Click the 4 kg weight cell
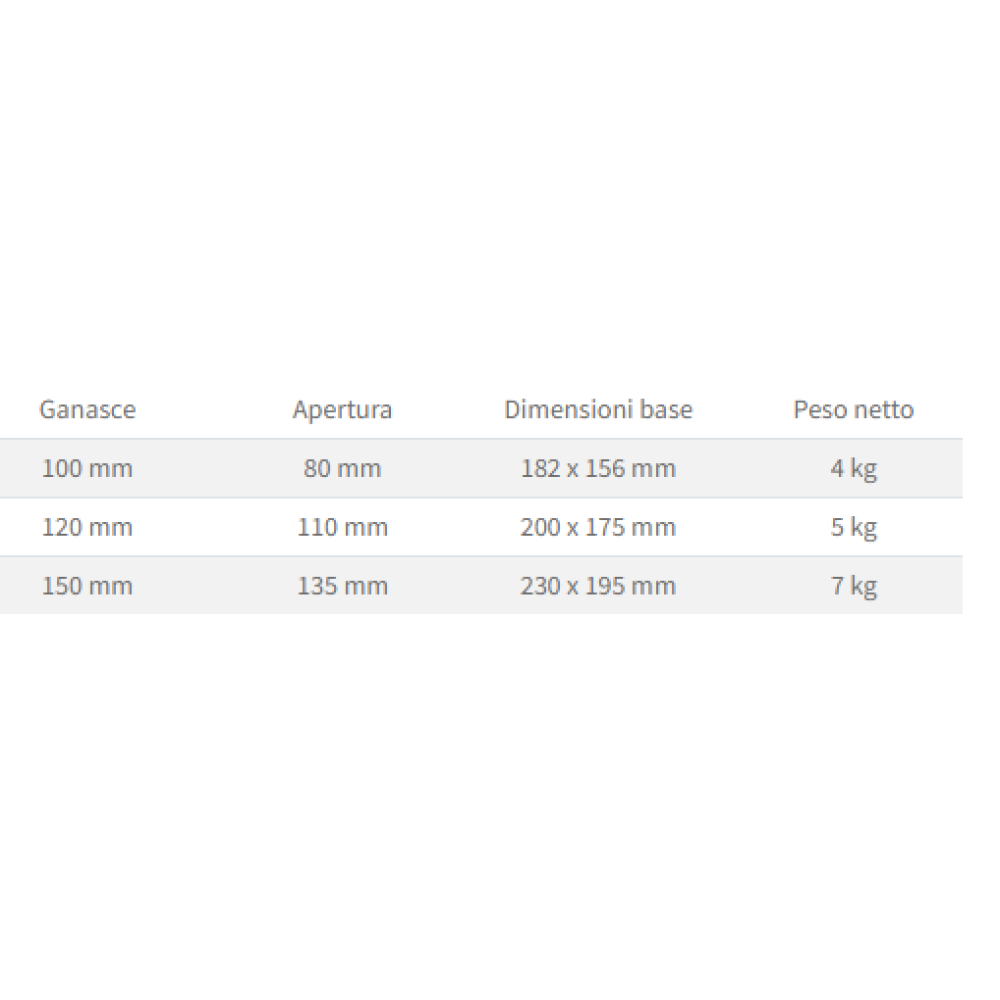 (x=853, y=468)
